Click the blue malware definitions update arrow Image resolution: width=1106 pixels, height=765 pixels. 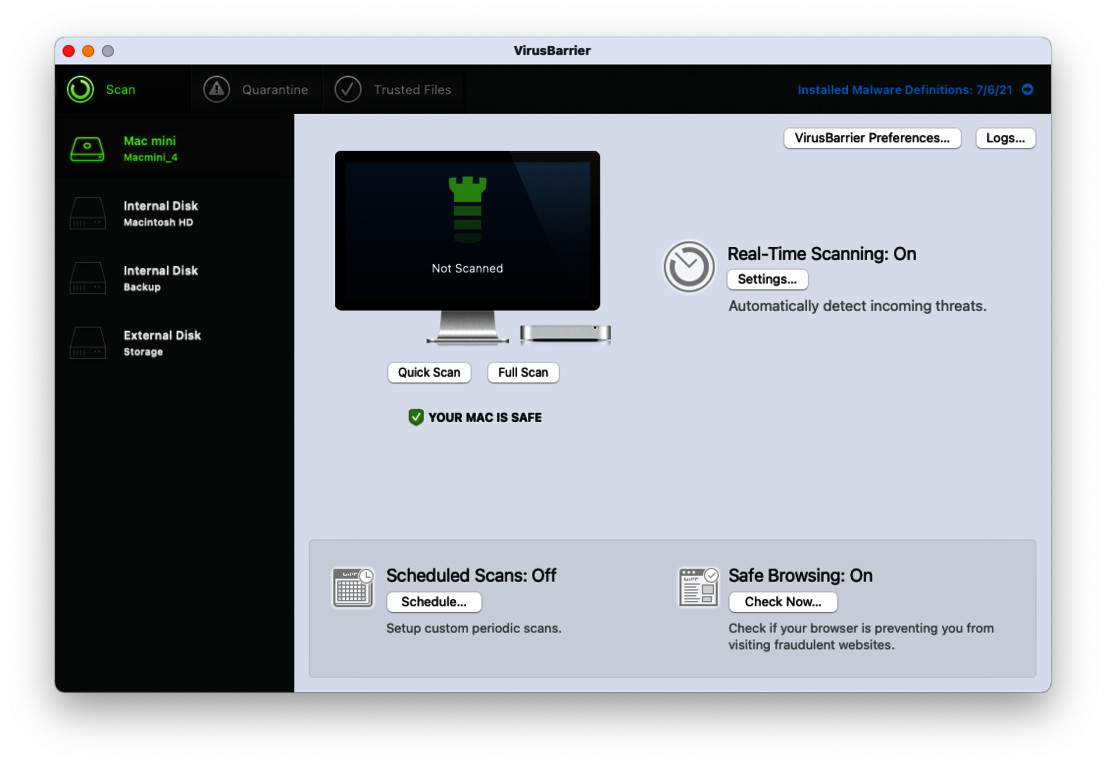click(1027, 90)
